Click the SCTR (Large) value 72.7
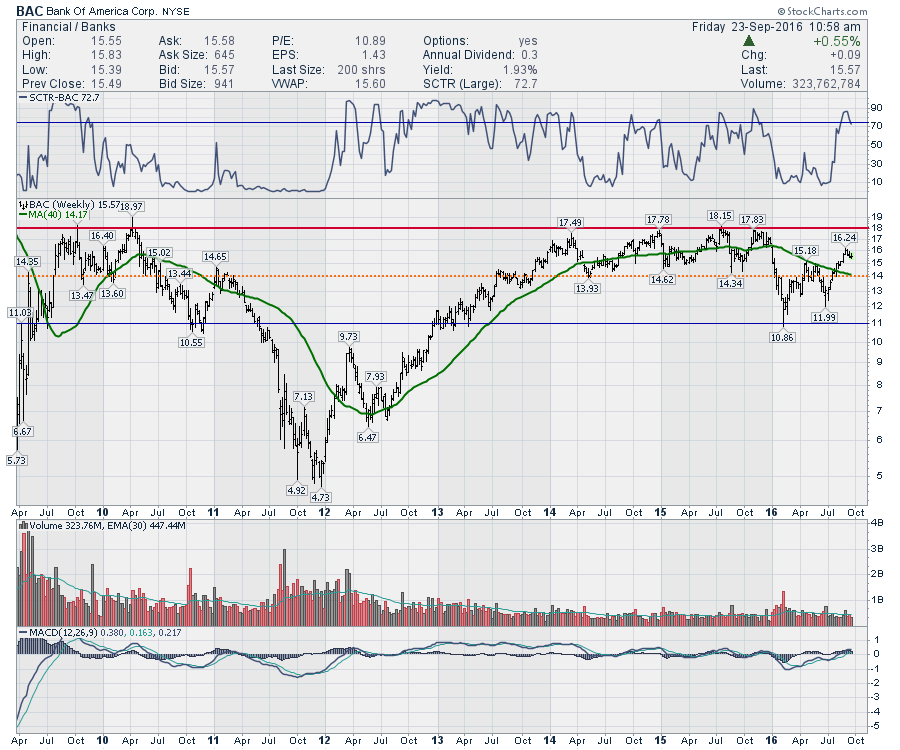900x750 pixels. click(526, 84)
